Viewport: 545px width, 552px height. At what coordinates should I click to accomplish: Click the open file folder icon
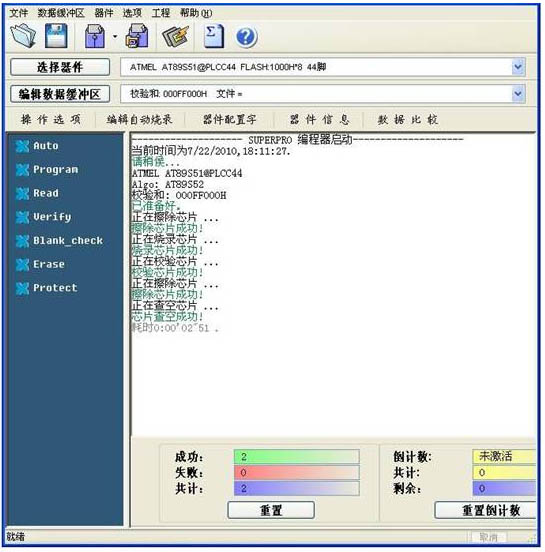(23, 36)
